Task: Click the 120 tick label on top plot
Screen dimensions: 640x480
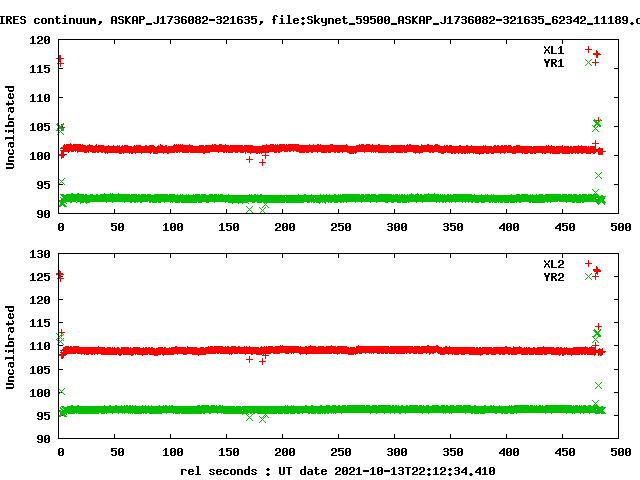Action: tap(40, 40)
